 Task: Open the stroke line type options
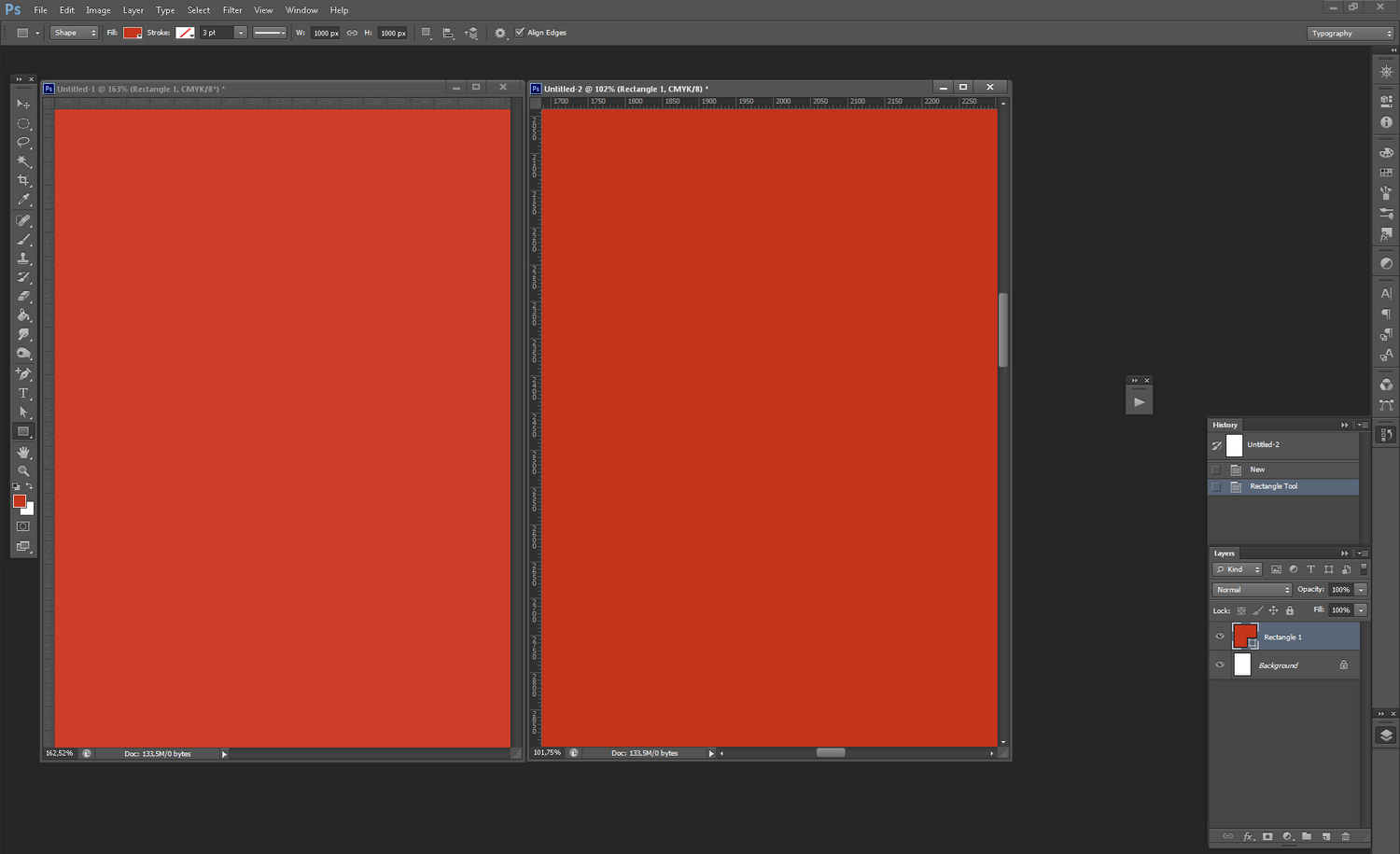270,33
